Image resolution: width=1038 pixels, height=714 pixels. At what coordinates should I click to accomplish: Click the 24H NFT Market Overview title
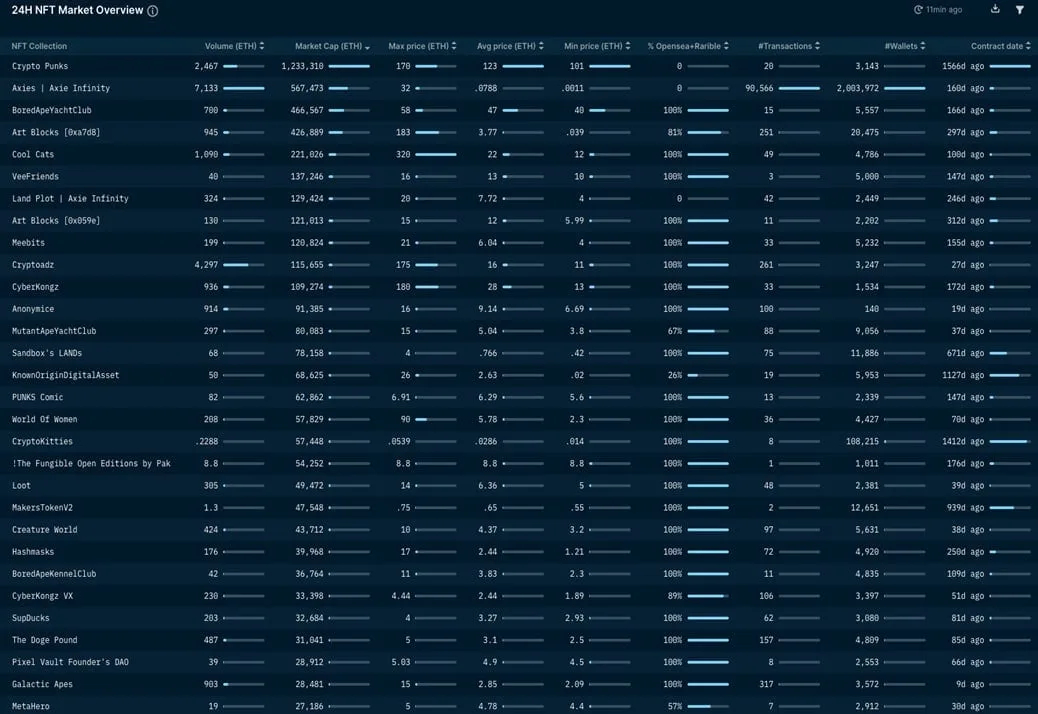(x=77, y=10)
